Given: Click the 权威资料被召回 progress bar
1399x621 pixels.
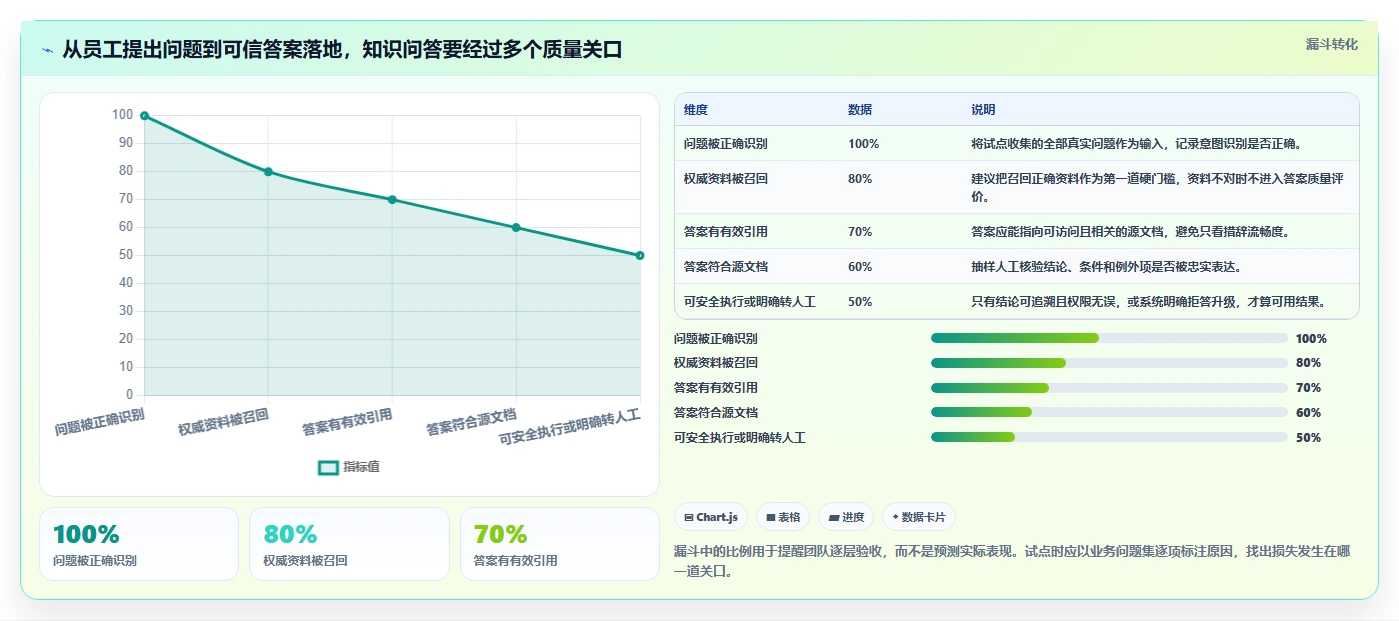Looking at the screenshot, I should pyautogui.click(x=1109, y=363).
